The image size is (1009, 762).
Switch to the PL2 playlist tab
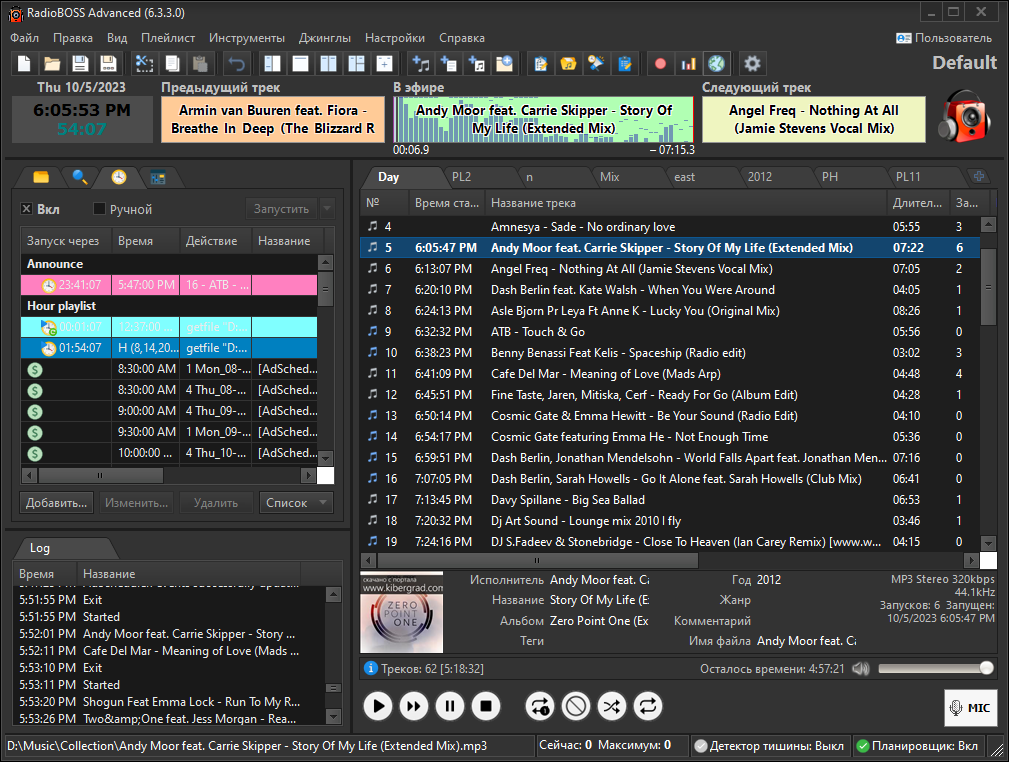click(461, 177)
